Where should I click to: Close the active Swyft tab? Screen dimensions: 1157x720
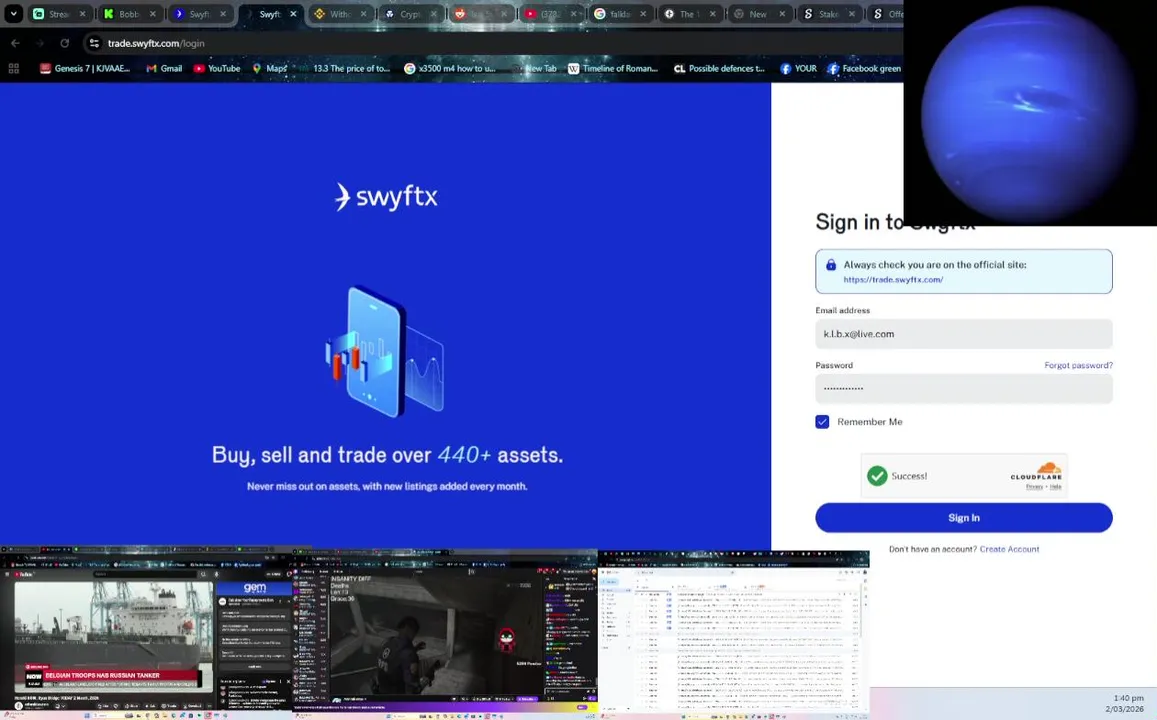tap(293, 14)
